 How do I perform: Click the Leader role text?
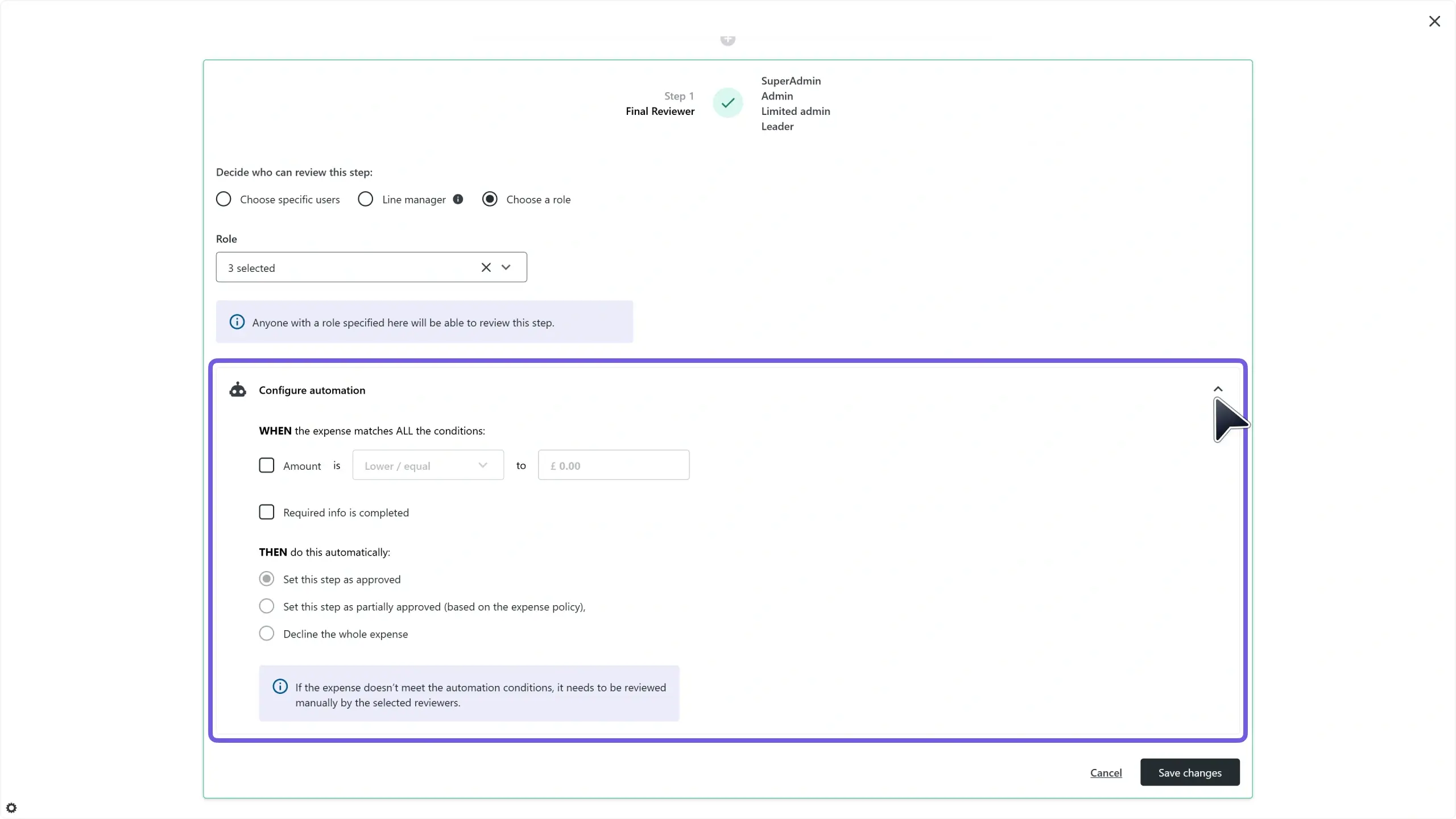click(x=777, y=126)
